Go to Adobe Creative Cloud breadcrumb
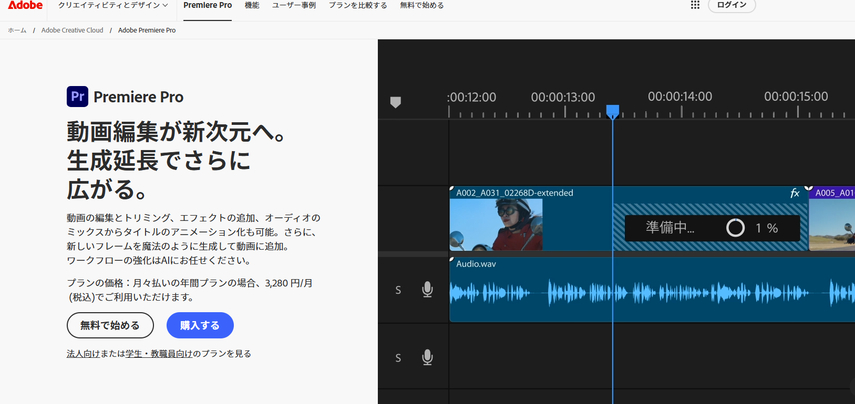Image resolution: width=855 pixels, height=404 pixels. point(72,31)
